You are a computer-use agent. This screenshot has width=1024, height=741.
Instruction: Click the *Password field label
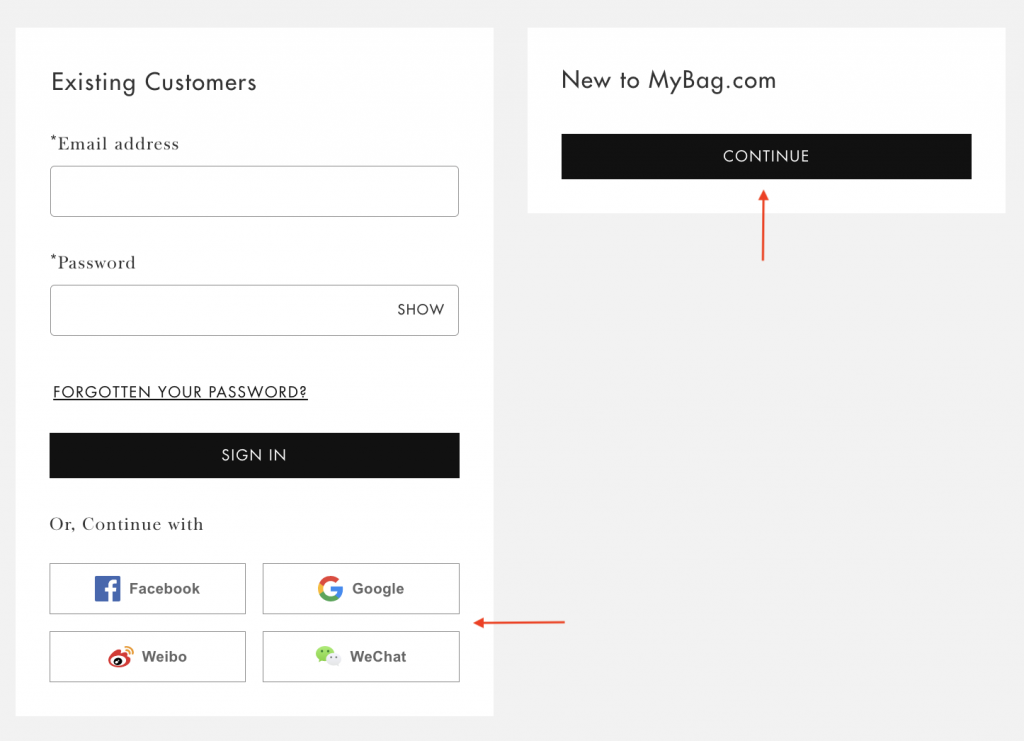pyautogui.click(x=93, y=263)
